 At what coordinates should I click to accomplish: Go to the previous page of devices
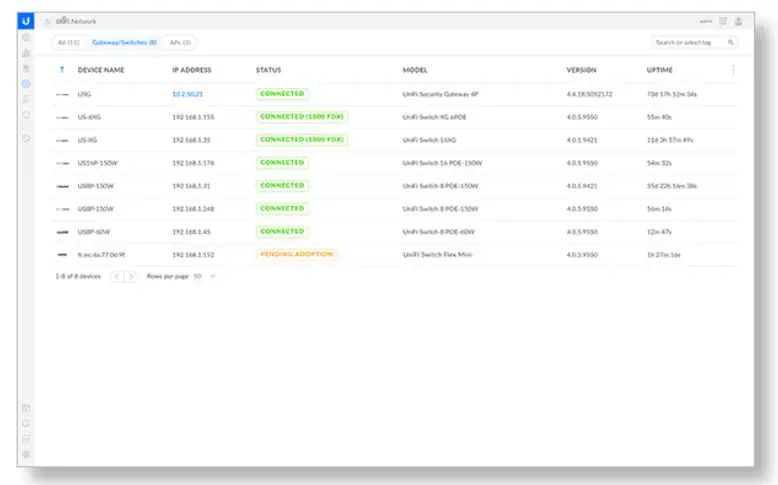tap(117, 277)
